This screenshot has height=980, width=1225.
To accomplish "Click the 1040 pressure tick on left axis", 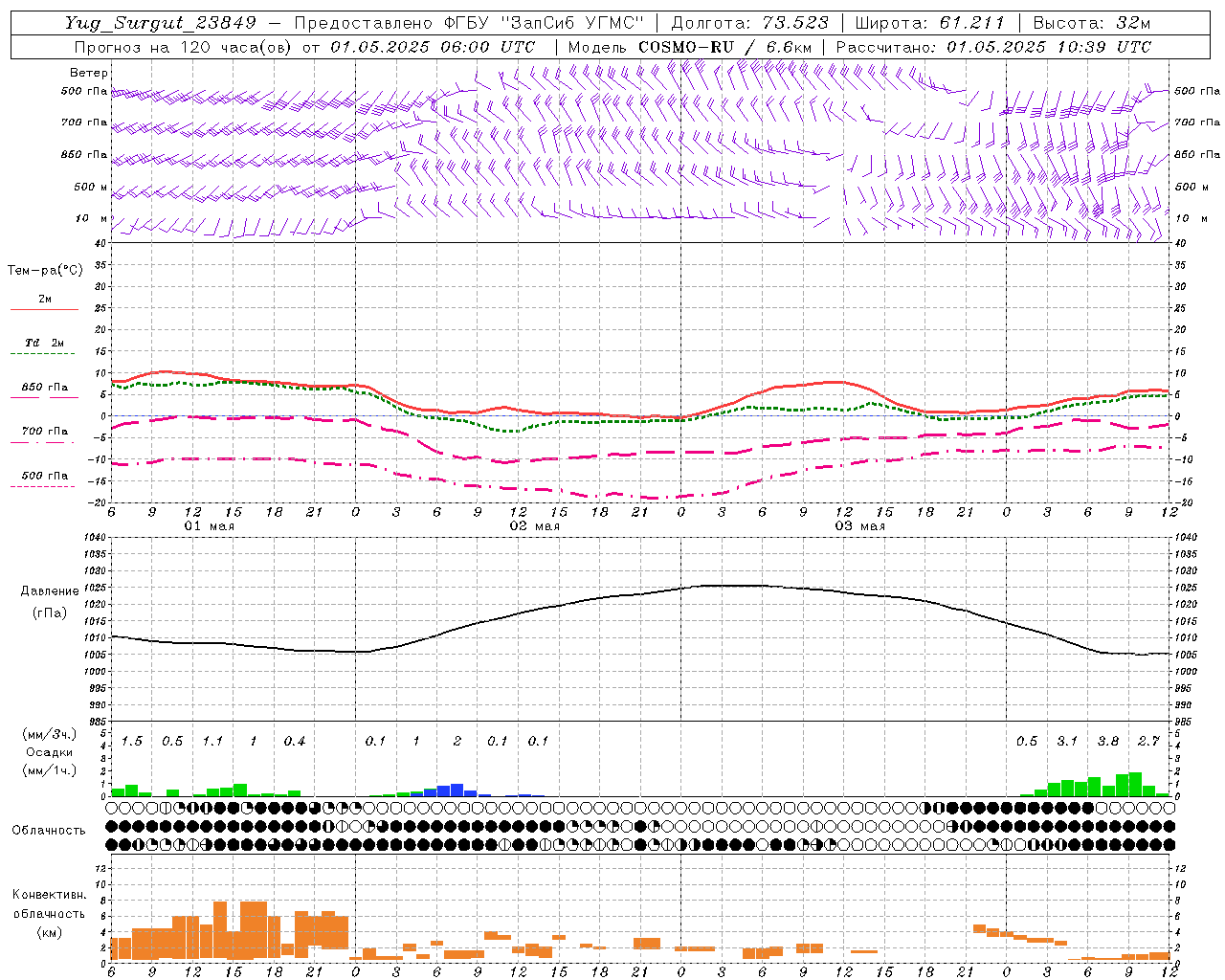I will click(x=94, y=538).
